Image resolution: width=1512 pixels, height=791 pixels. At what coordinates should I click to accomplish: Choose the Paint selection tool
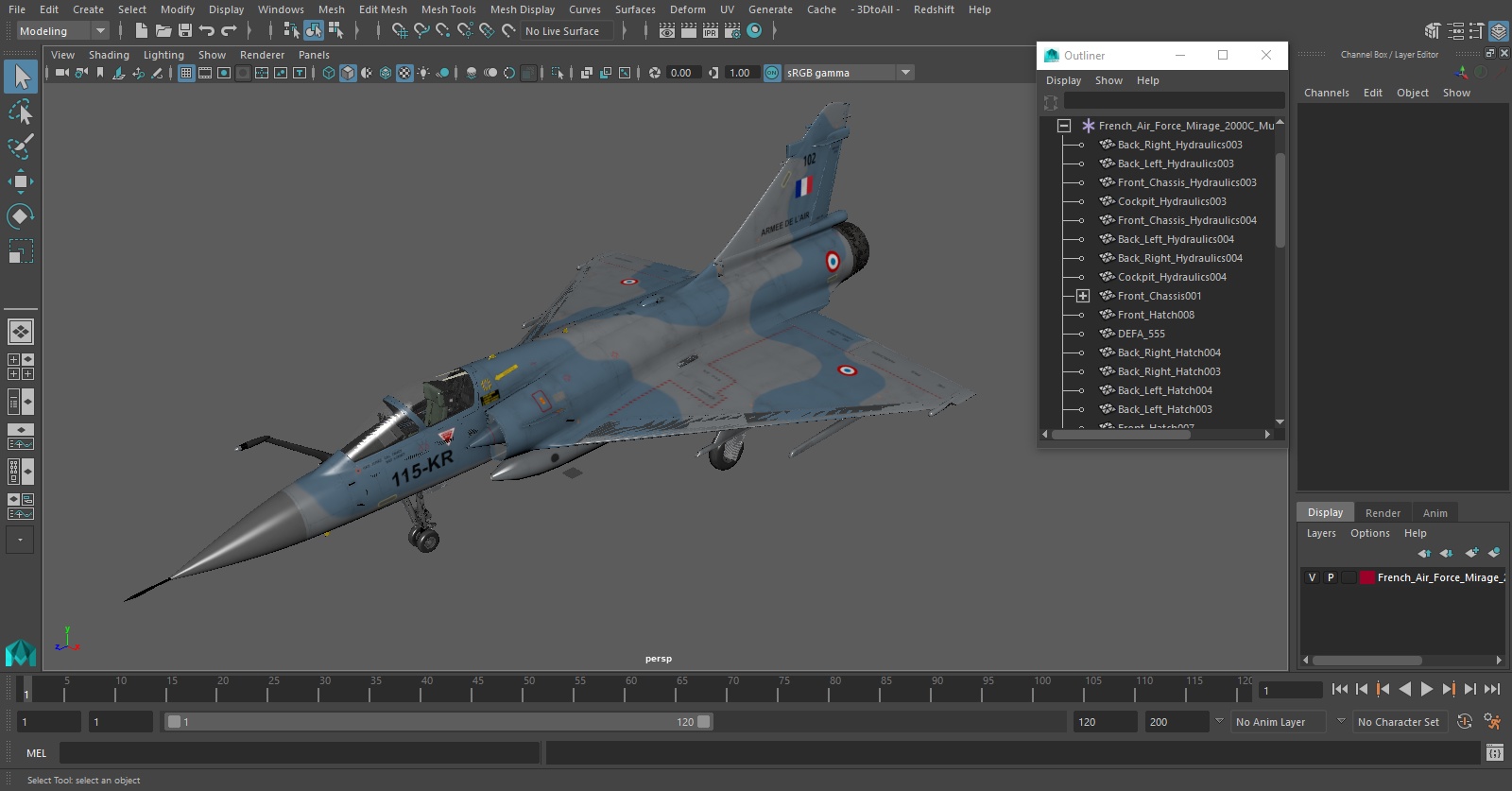point(21,146)
